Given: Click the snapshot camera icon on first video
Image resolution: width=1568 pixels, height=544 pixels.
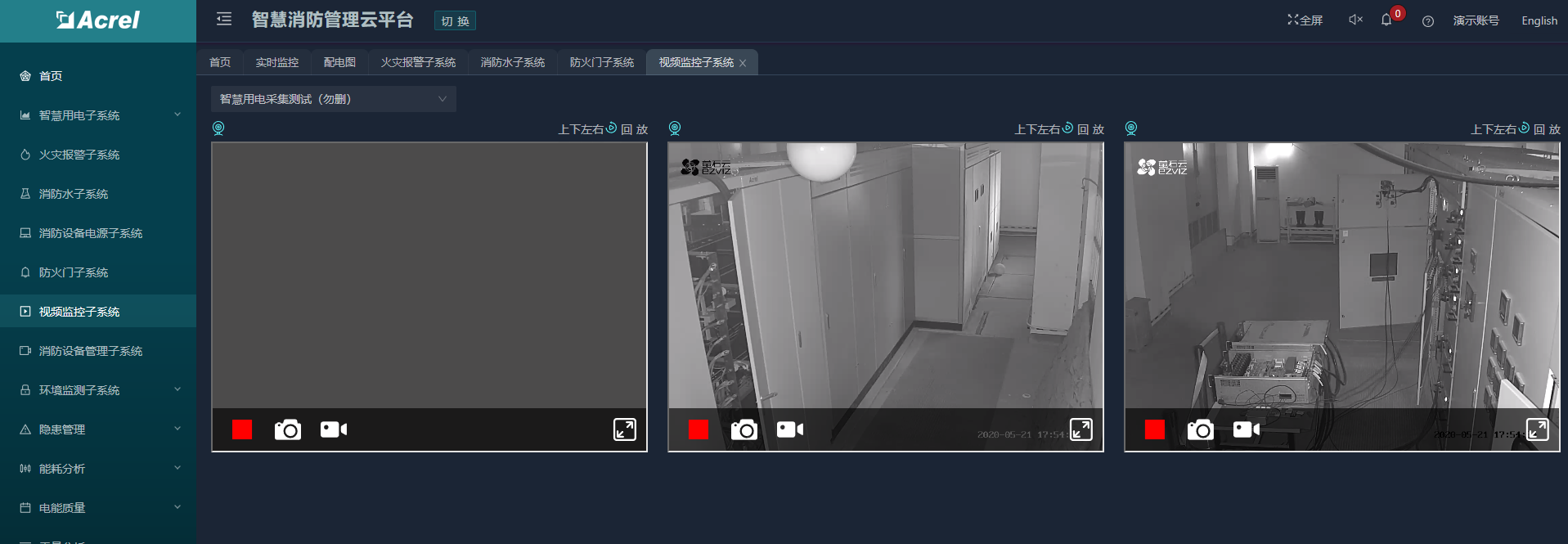Looking at the screenshot, I should (287, 429).
